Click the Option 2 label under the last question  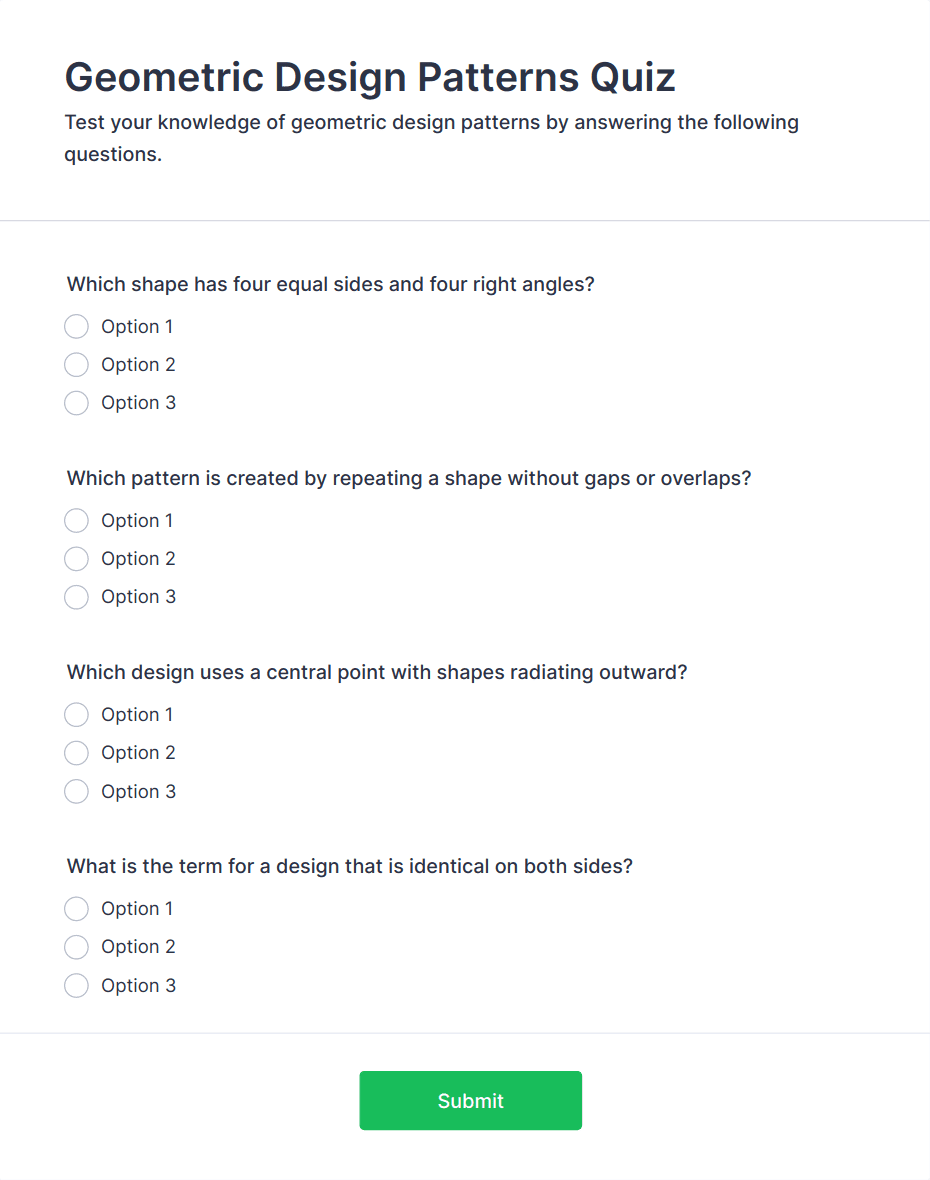pyautogui.click(x=138, y=946)
